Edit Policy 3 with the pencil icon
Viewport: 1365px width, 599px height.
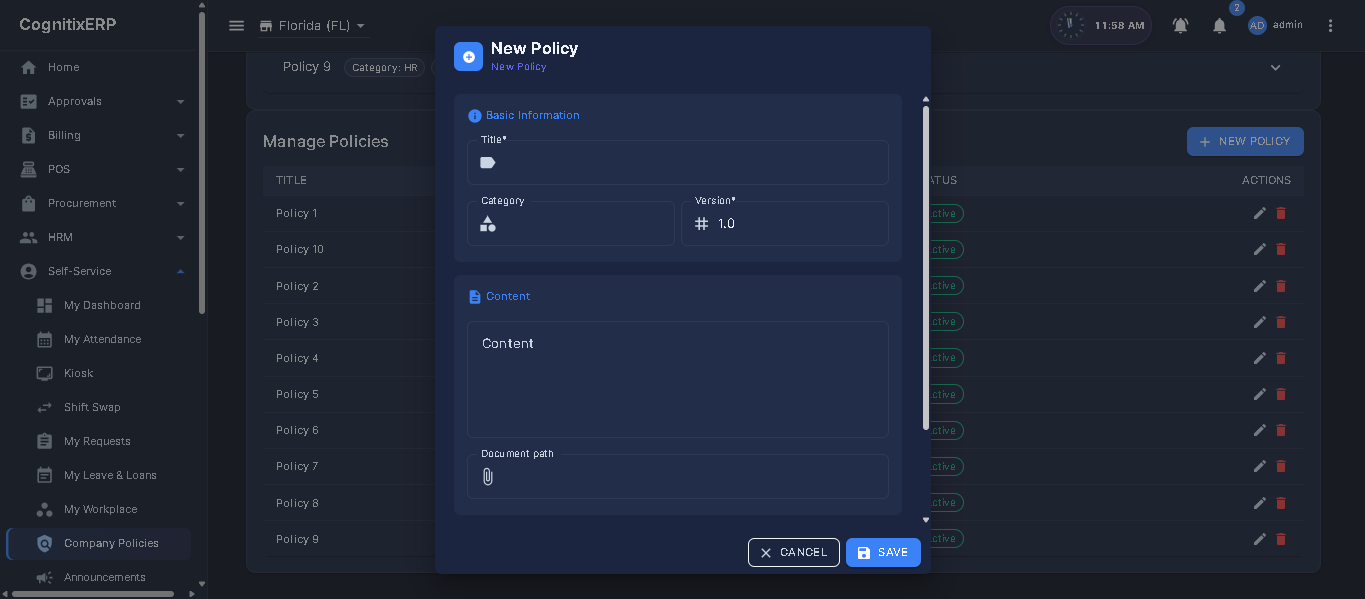[x=1260, y=322]
